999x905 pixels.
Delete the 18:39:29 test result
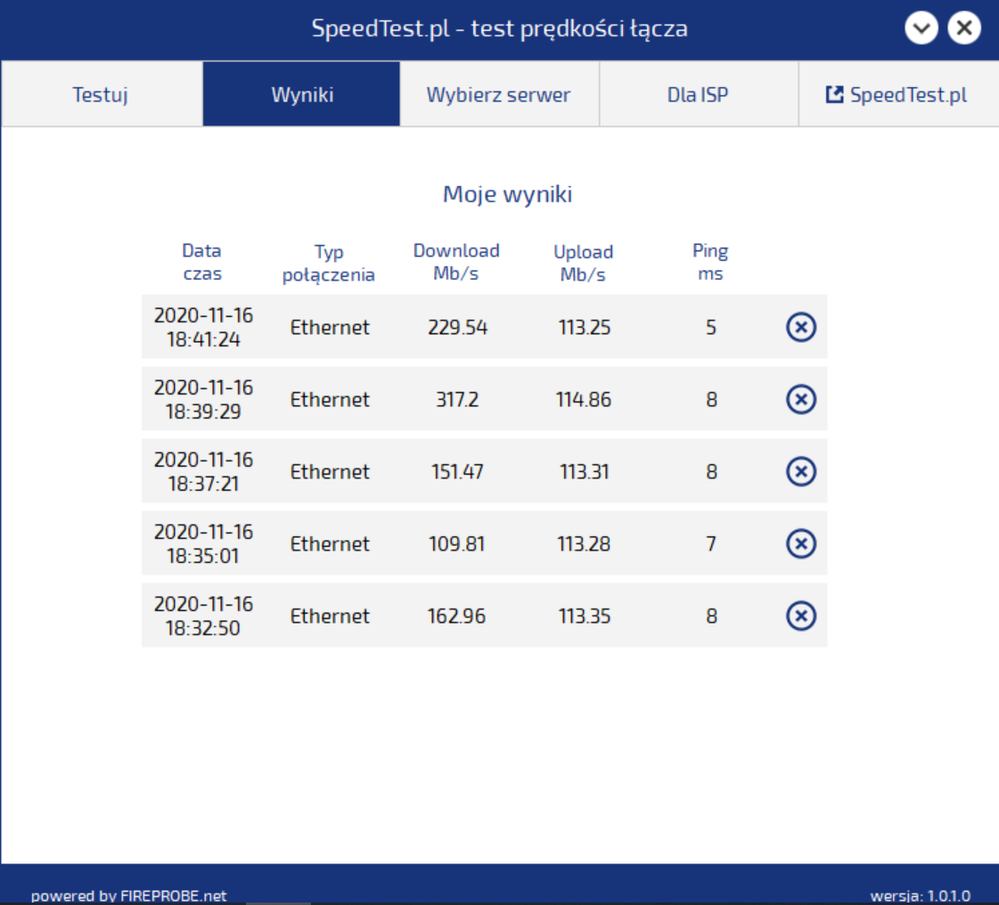801,399
